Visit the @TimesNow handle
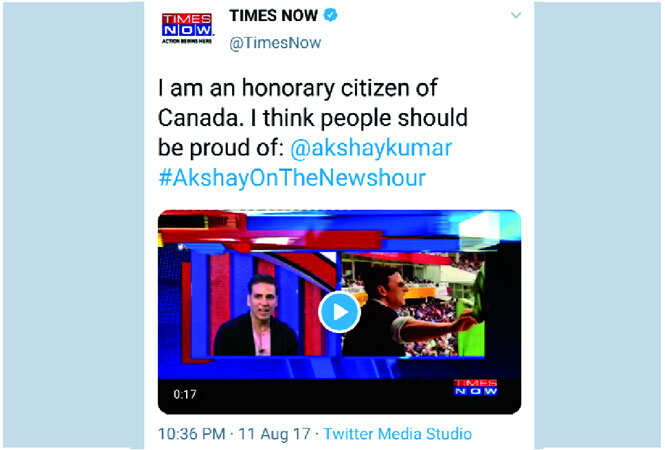This screenshot has height=450, width=665. pos(275,43)
